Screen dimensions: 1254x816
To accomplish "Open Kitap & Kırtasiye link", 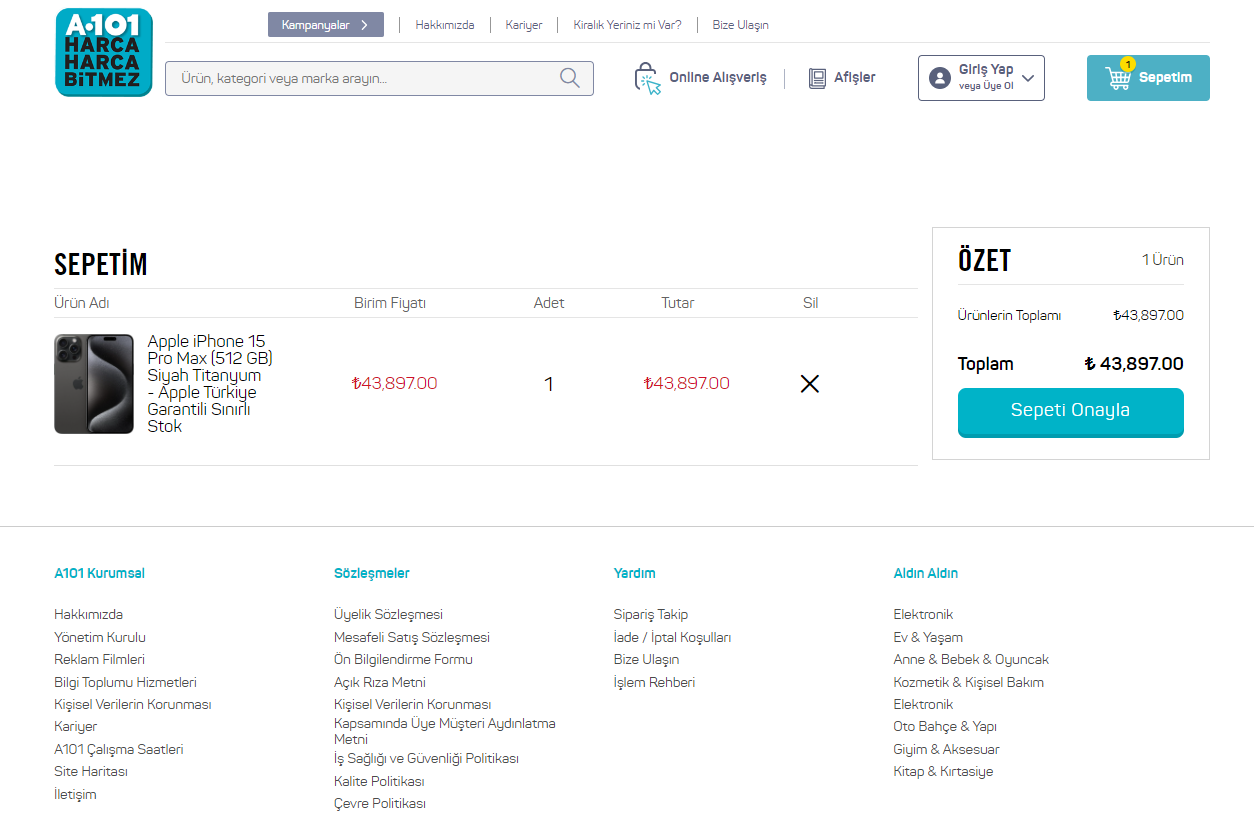I will pos(943,772).
